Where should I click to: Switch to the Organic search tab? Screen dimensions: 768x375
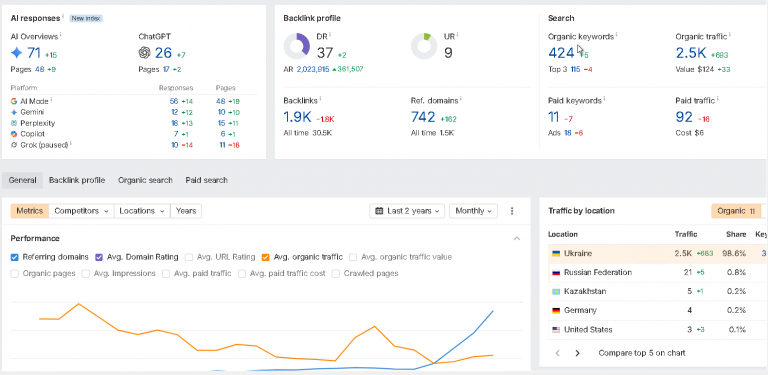[145, 180]
